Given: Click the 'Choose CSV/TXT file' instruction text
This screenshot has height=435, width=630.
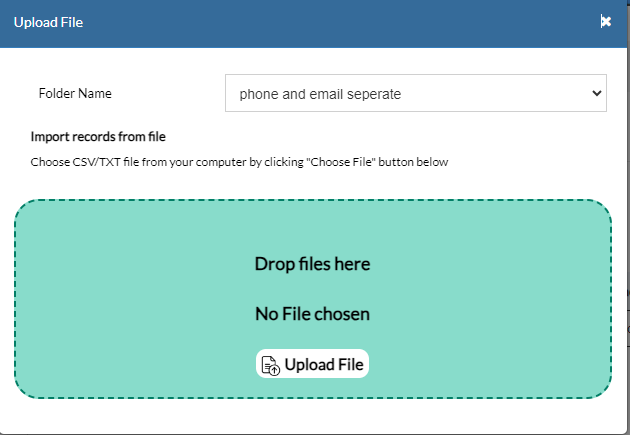Looking at the screenshot, I should pyautogui.click(x=239, y=161).
